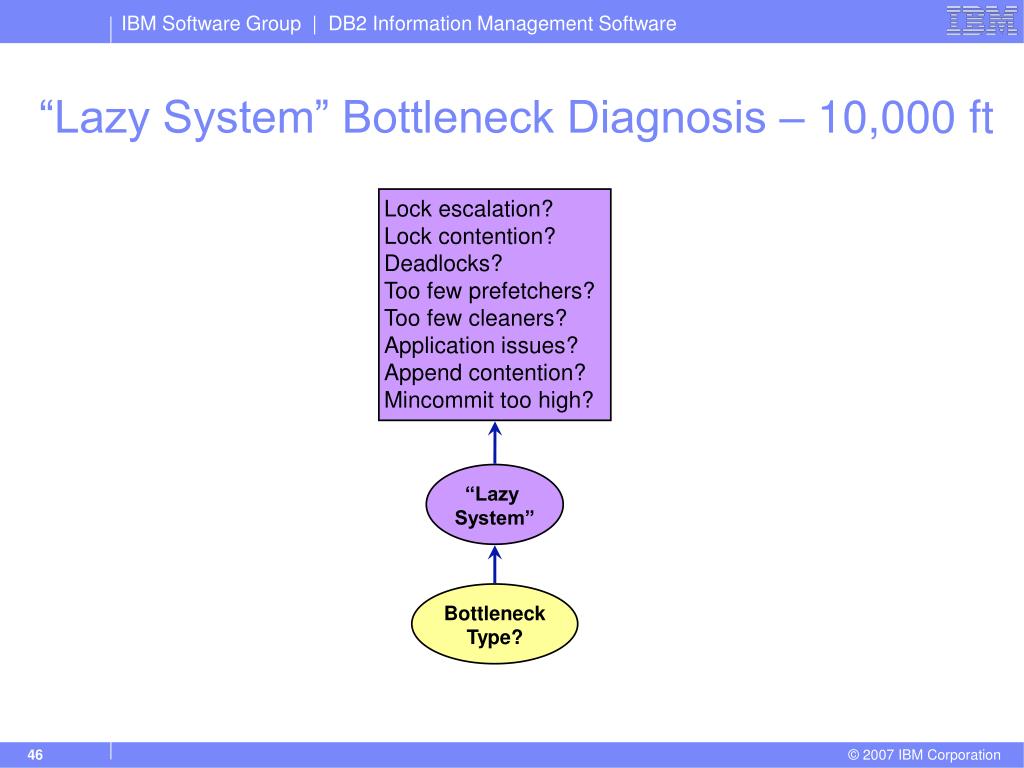Click the "Lock contention?" line
Image resolution: width=1024 pixels, height=768 pixels.
pyautogui.click(x=470, y=236)
